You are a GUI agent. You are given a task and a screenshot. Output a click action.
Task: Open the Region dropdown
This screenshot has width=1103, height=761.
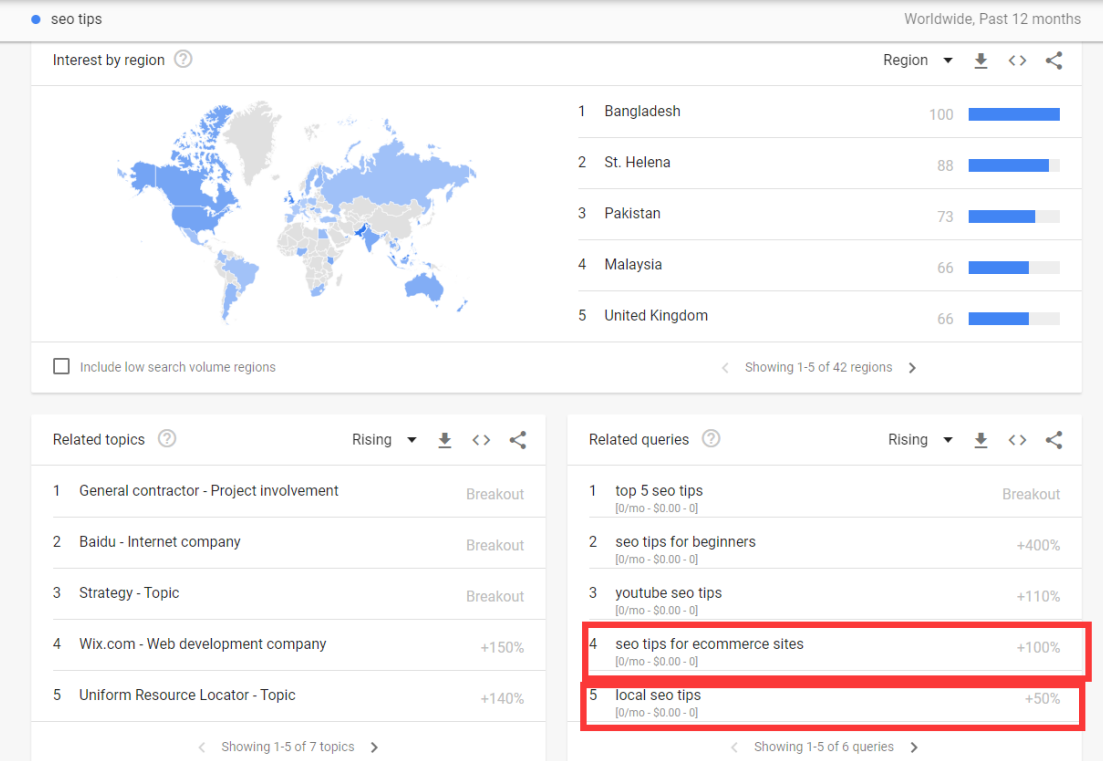point(918,61)
